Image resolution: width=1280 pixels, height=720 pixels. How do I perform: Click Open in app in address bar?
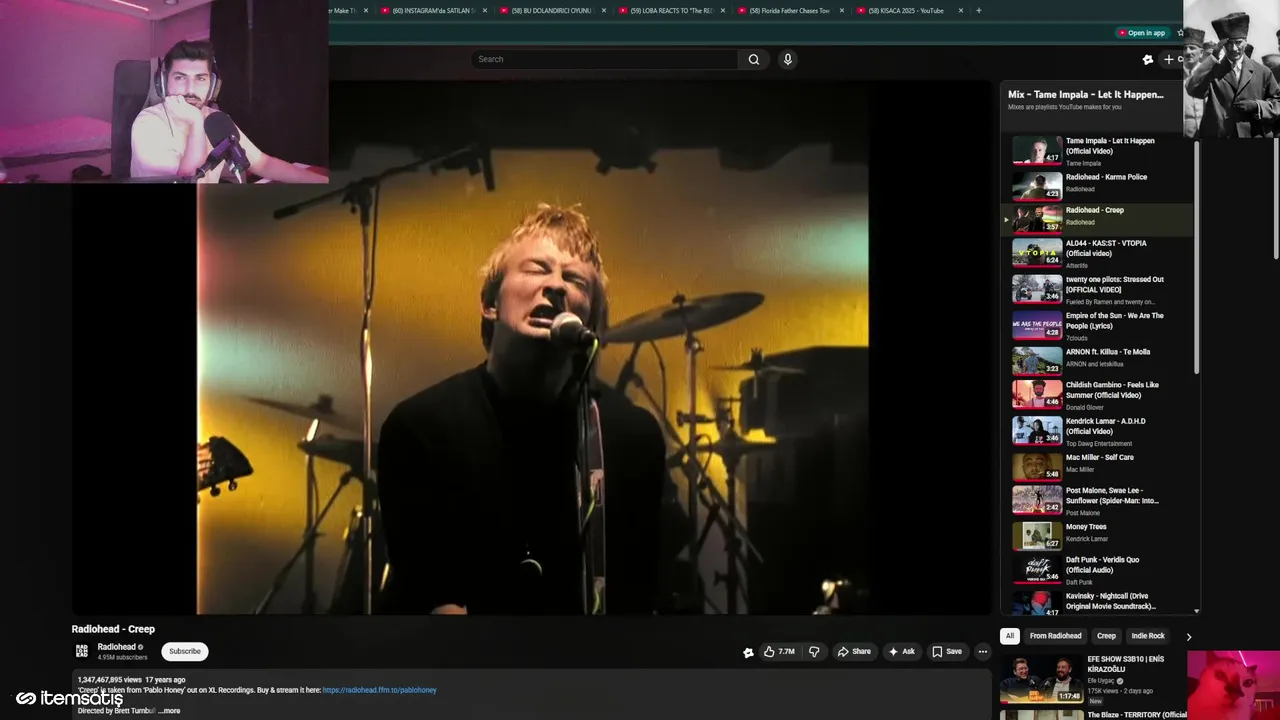1142,33
